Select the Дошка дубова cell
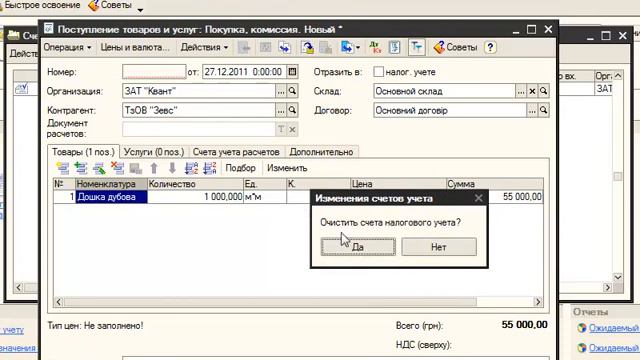Image resolution: width=640 pixels, height=360 pixels. point(111,197)
